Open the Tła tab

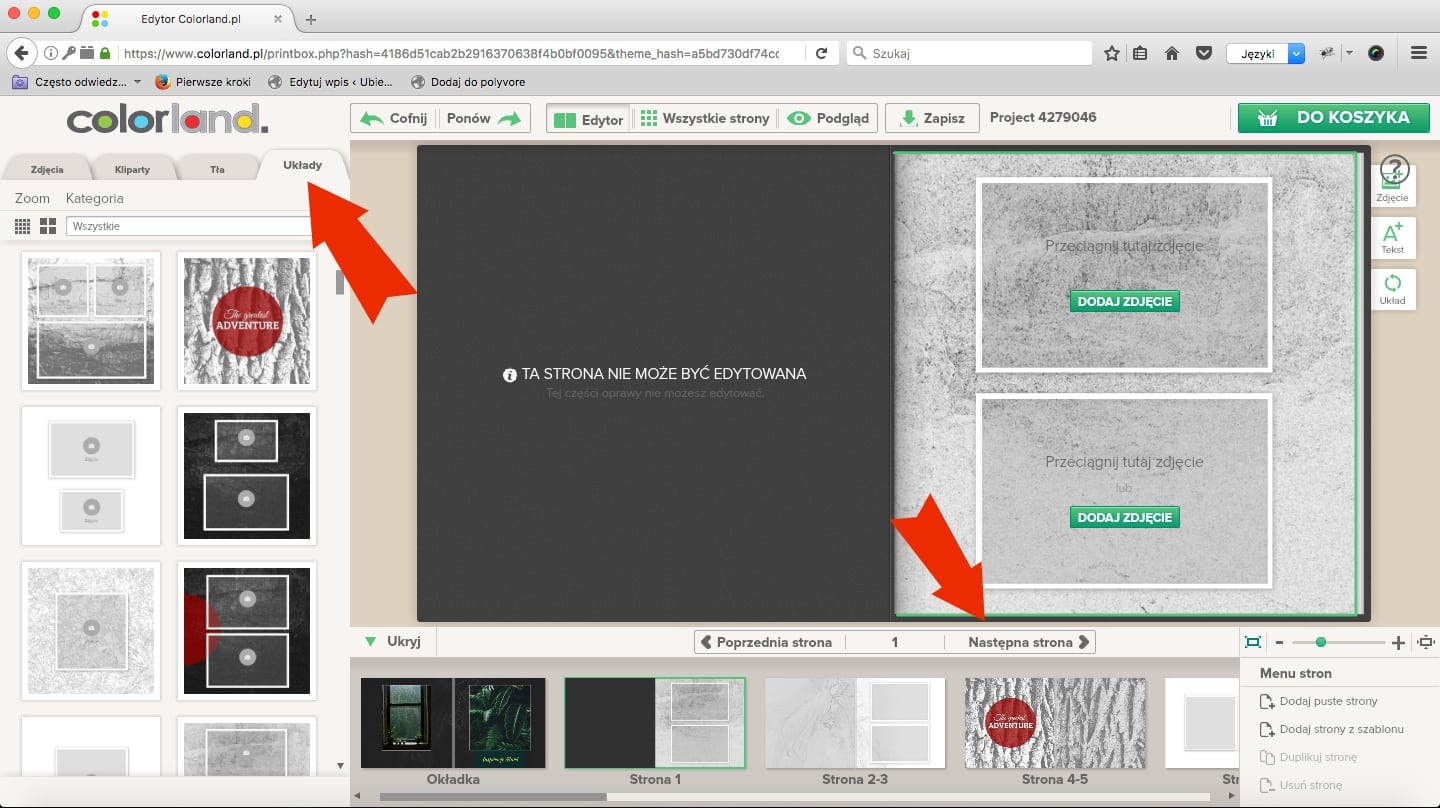point(217,169)
